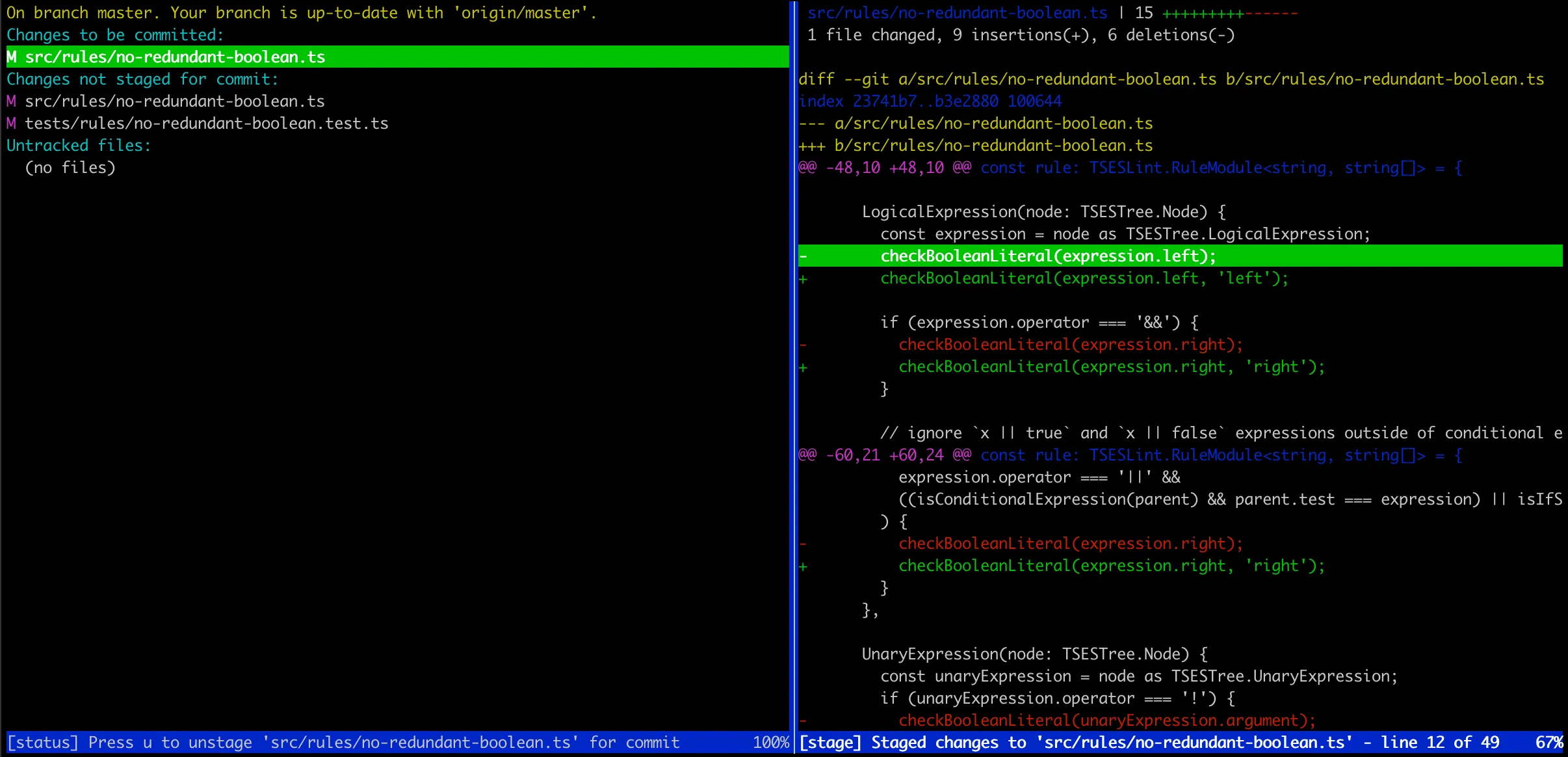Click 'Changes not staged for commit:' header

[x=142, y=79]
